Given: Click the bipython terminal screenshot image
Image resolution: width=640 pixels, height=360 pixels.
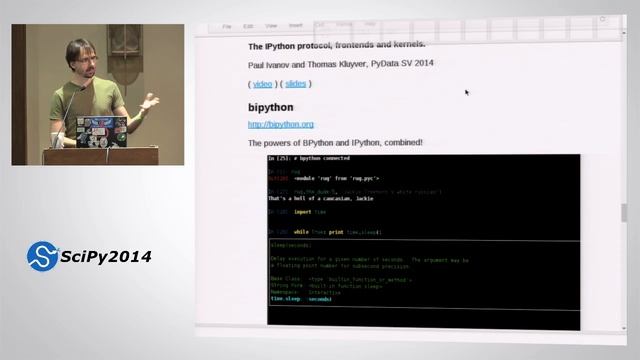Looking at the screenshot, I should coord(424,242).
